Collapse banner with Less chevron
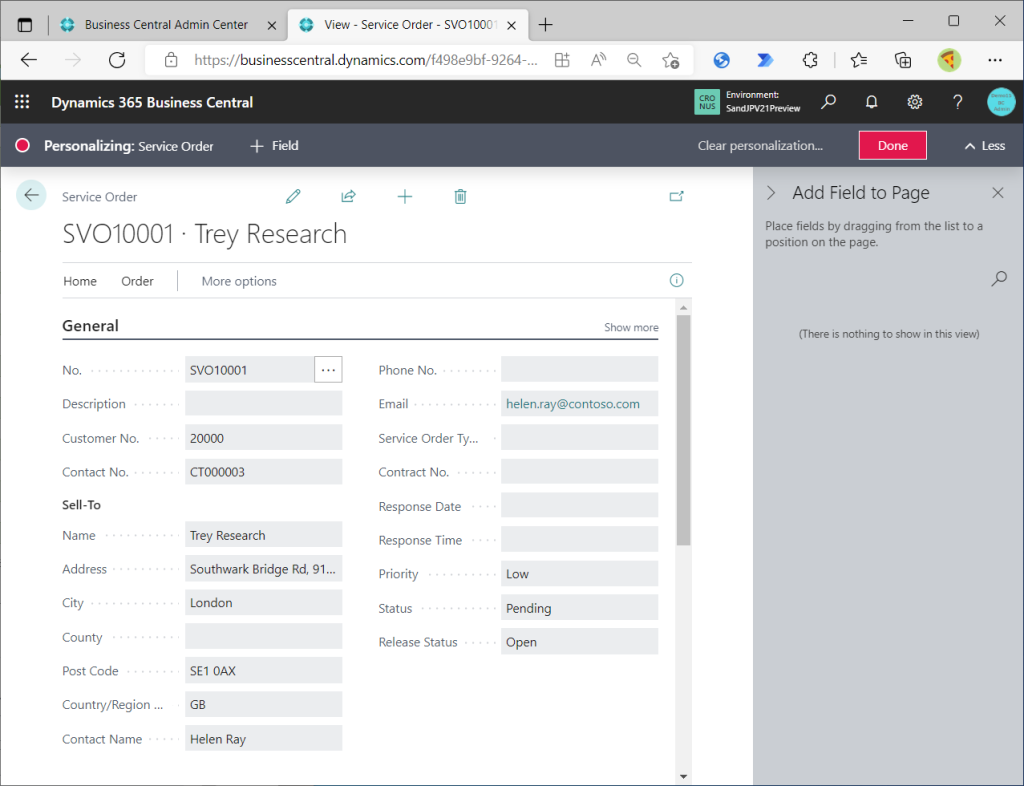The width and height of the screenshot is (1024, 786). point(985,146)
